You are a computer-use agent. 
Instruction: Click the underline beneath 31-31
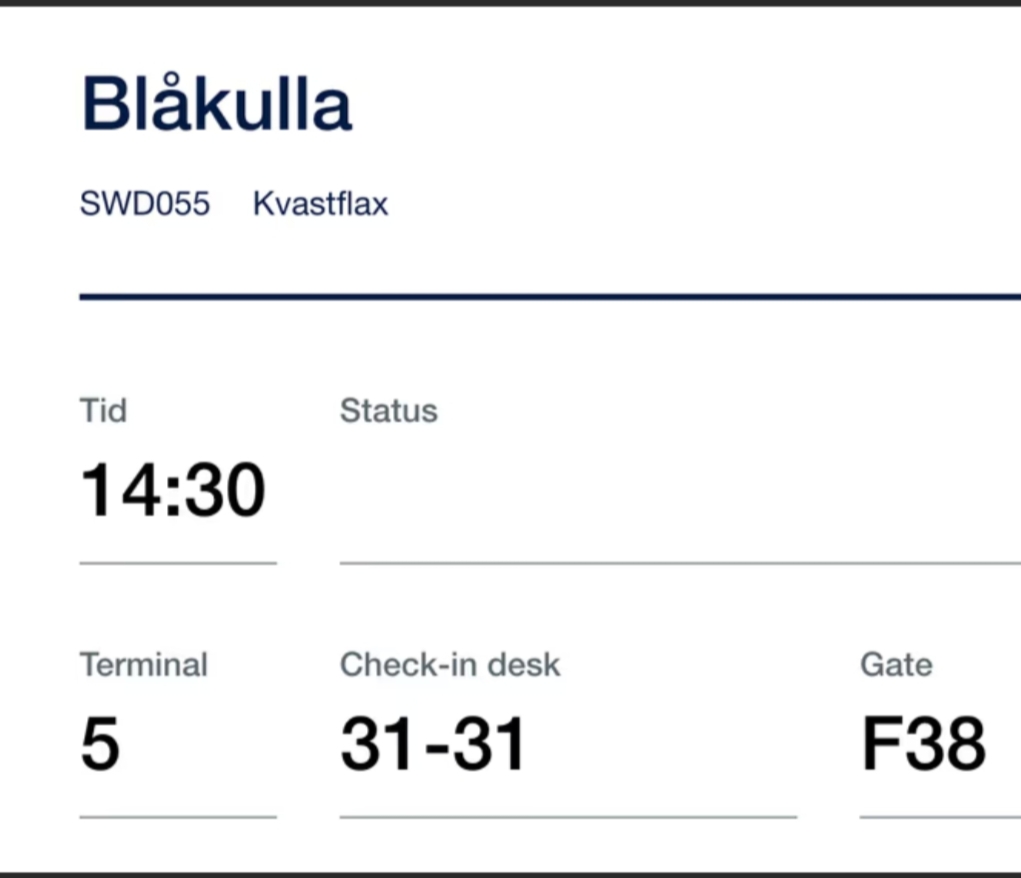coord(568,817)
